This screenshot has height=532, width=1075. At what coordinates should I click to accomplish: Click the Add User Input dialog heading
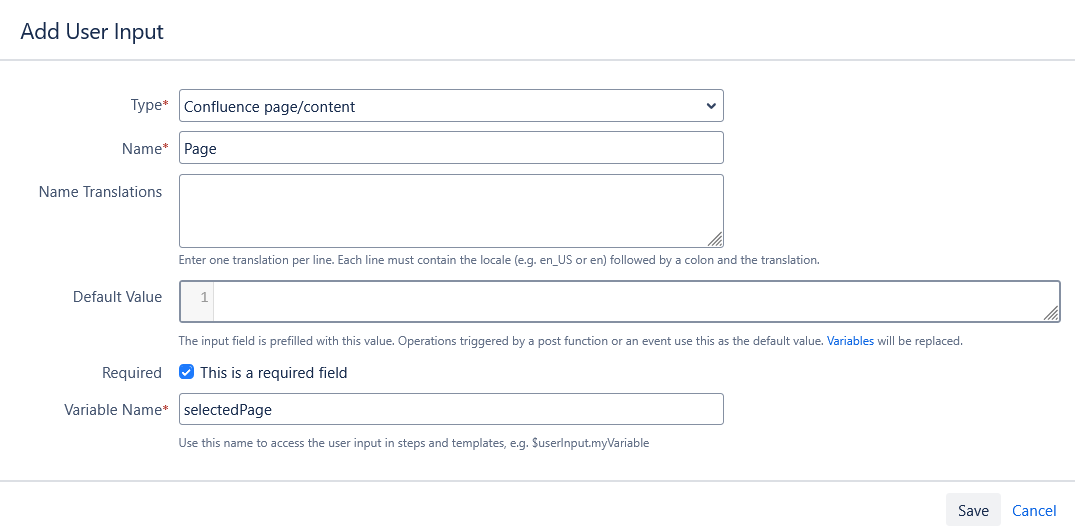point(92,31)
